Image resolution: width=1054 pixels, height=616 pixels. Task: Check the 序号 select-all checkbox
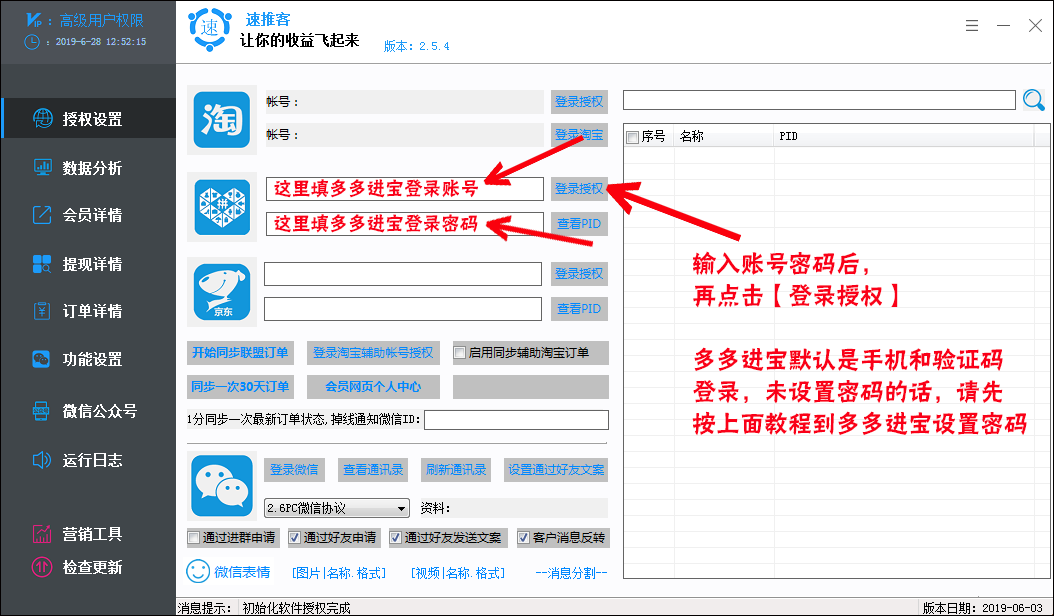[632, 137]
